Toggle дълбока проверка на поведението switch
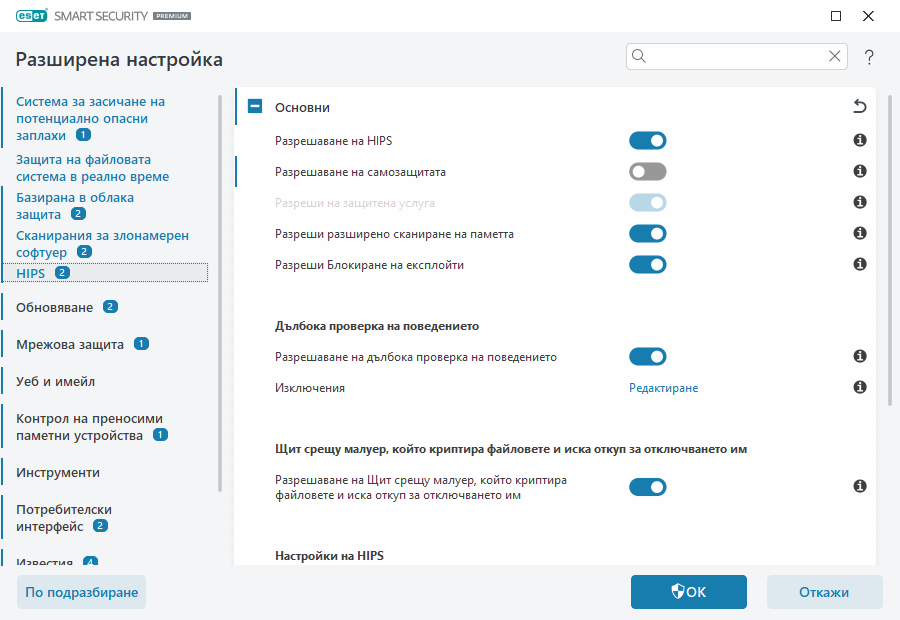 coord(647,357)
